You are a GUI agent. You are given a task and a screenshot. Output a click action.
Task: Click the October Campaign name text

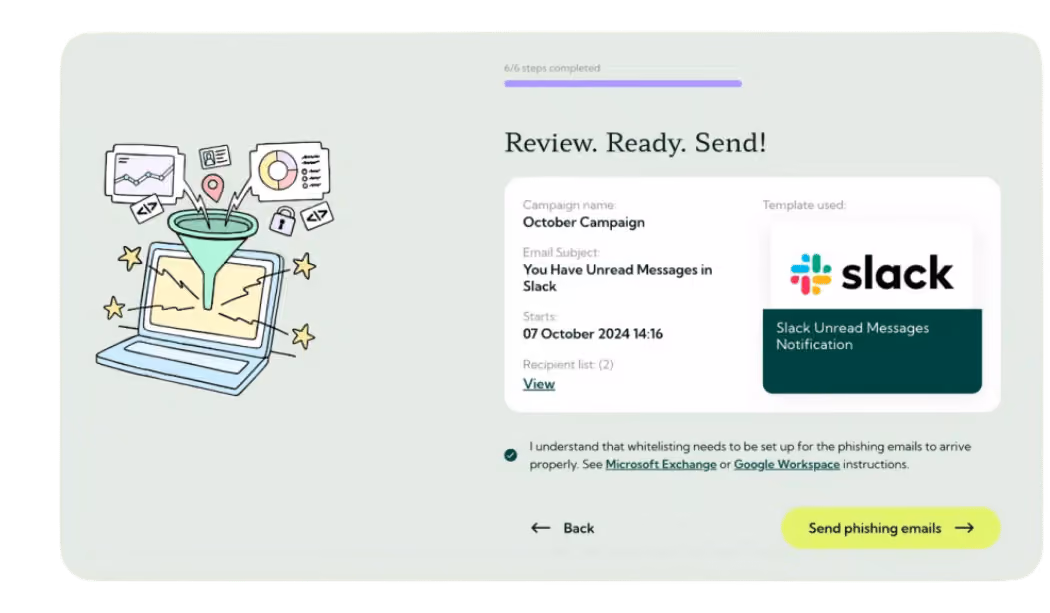tap(583, 222)
